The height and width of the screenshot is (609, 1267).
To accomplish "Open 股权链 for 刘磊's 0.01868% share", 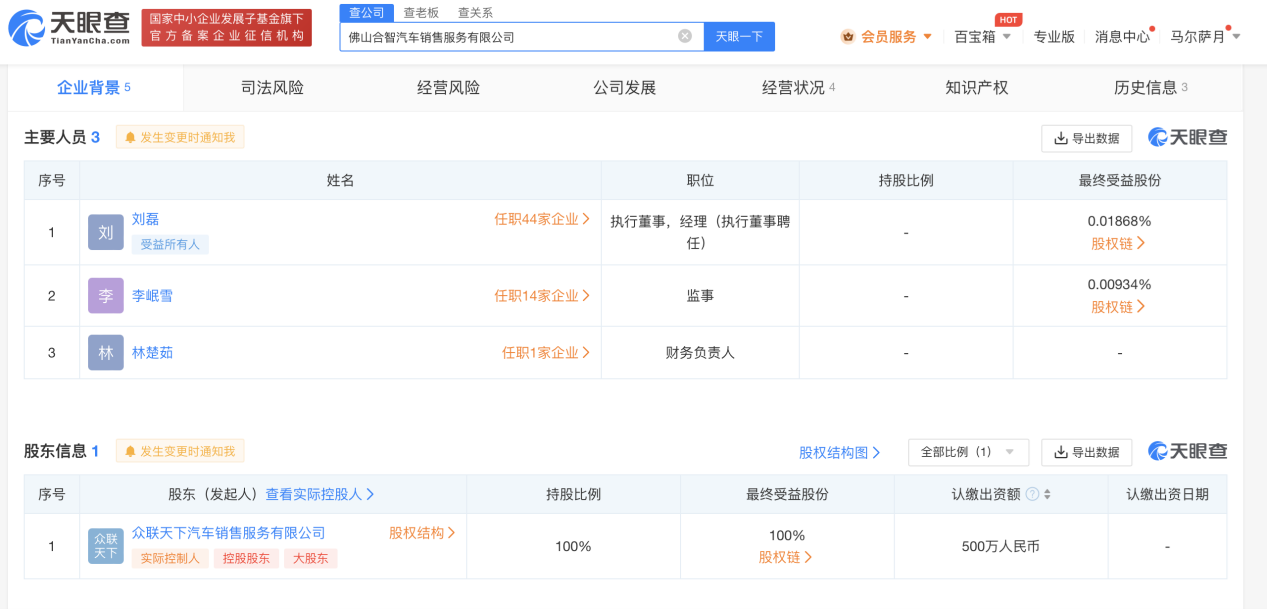I will (x=1119, y=243).
